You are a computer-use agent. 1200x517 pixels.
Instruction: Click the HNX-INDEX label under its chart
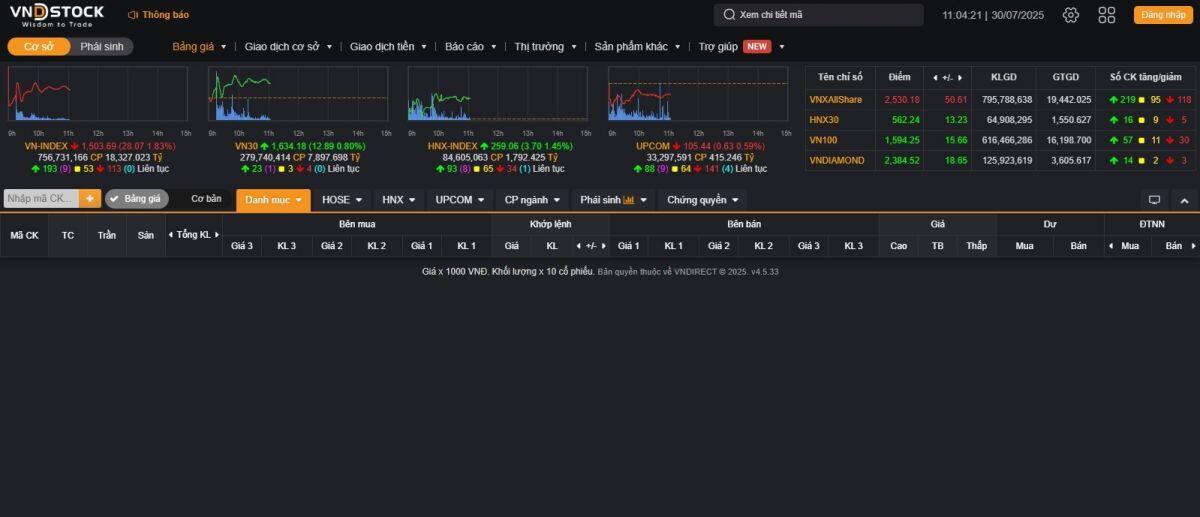452,146
